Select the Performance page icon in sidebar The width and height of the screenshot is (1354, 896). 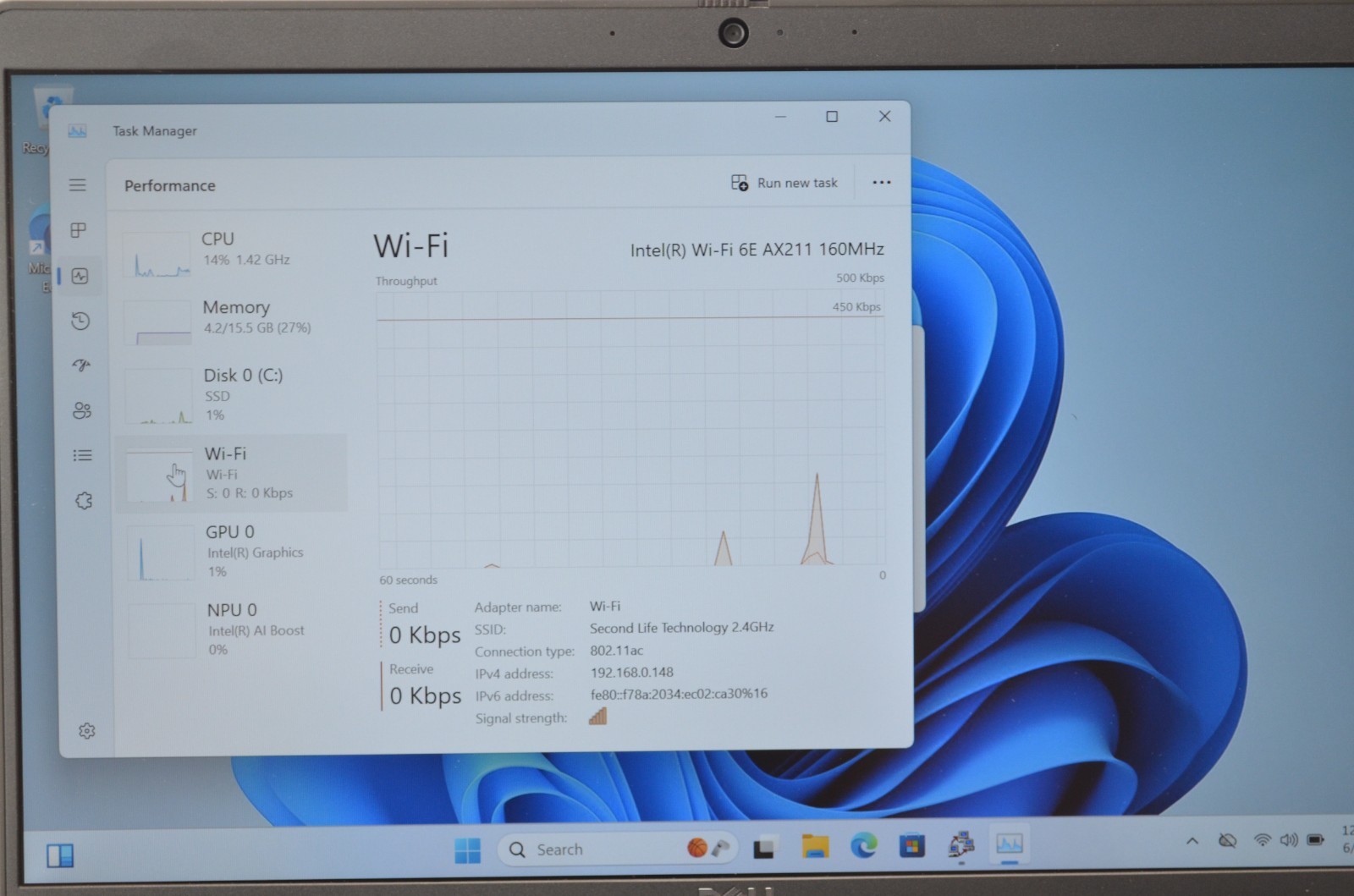[80, 276]
